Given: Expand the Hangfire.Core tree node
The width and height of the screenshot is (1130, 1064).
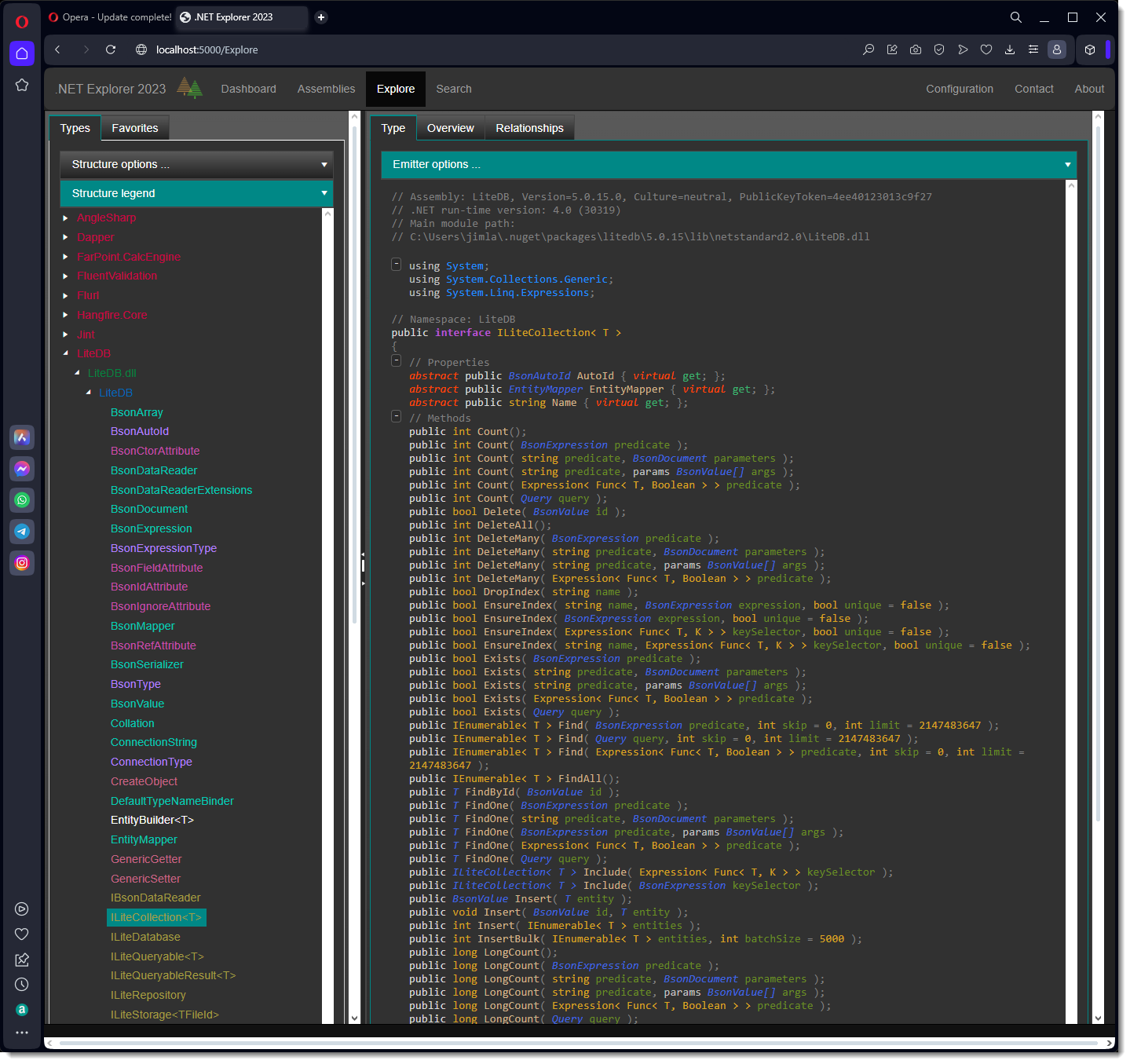Looking at the screenshot, I should [65, 315].
